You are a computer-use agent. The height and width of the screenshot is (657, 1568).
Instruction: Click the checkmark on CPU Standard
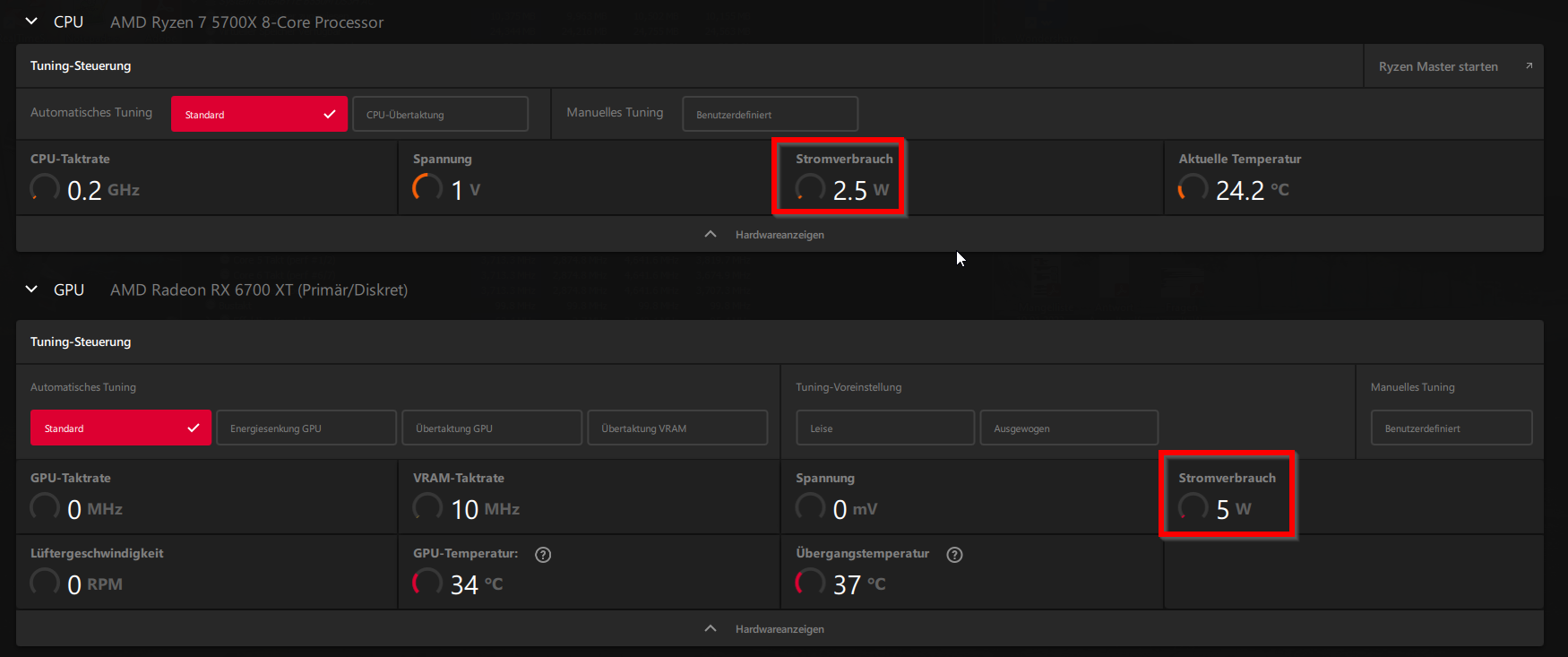point(329,114)
